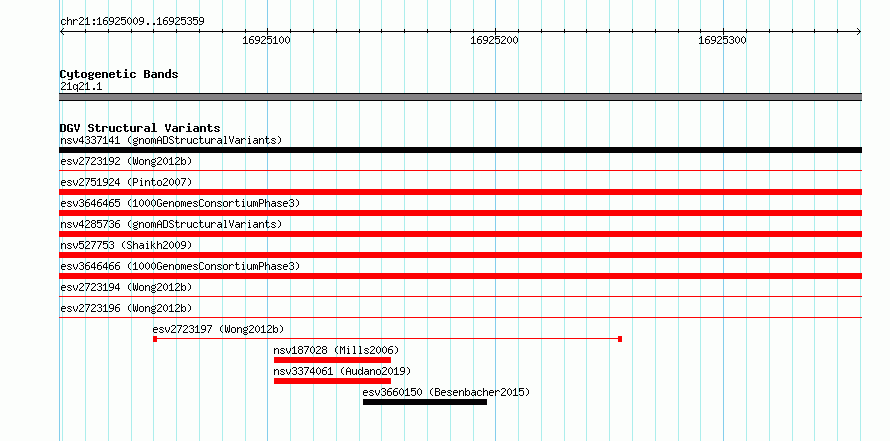
Task: Click the chr21:16925009..16925359 region label
Action: point(132,21)
